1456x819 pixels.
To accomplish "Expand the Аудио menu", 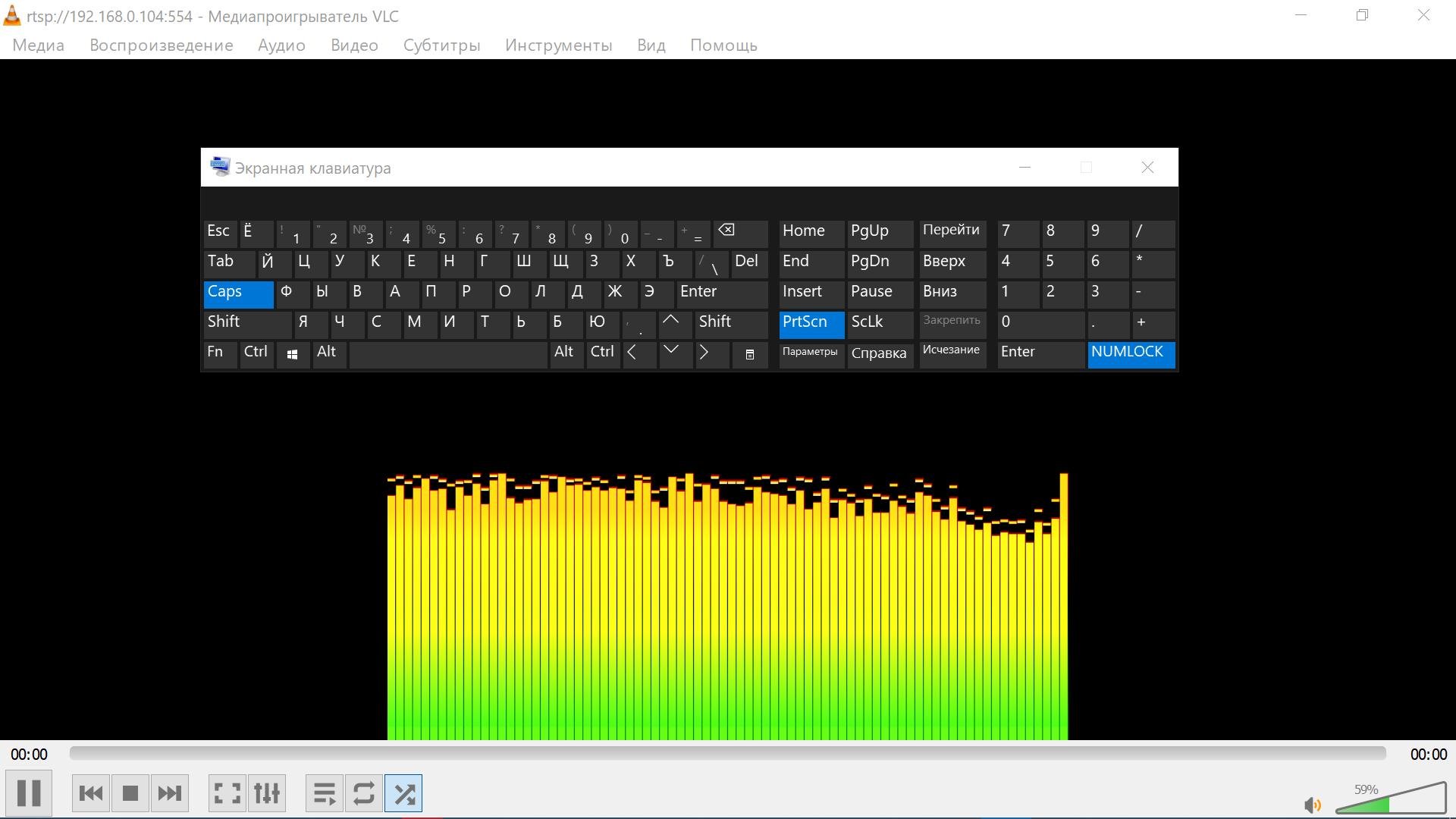I will coord(281,45).
